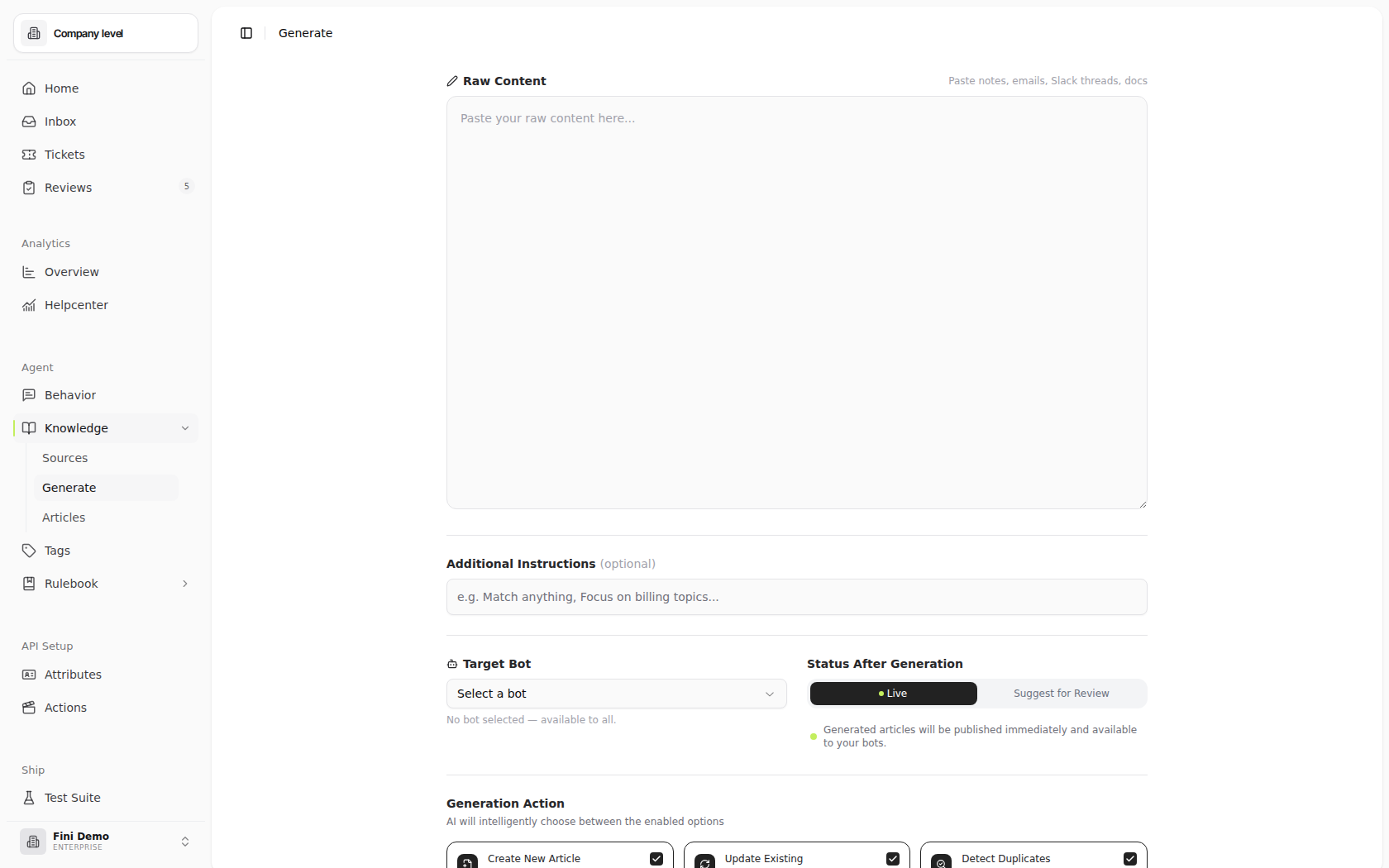Click the Reviews clipboard icon
Viewport: 1389px width, 868px height.
coord(29,188)
